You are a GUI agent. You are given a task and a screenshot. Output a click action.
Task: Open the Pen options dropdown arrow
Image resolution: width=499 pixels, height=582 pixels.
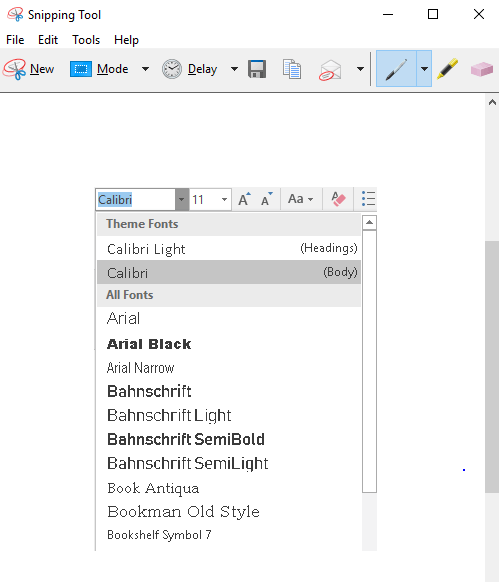(x=424, y=69)
